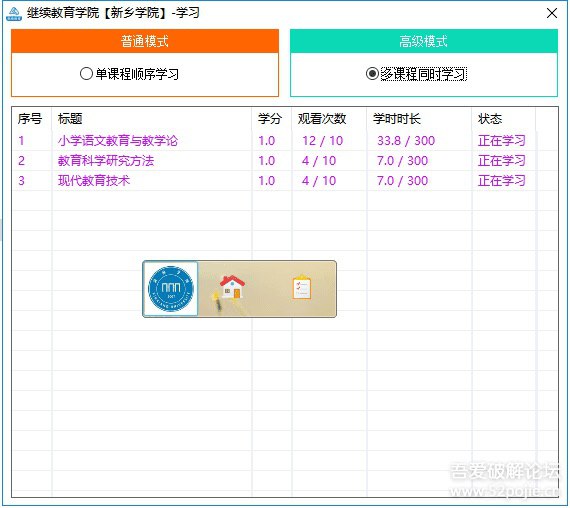The image size is (570, 508).
Task: Click row number 2
Action: pos(21,161)
